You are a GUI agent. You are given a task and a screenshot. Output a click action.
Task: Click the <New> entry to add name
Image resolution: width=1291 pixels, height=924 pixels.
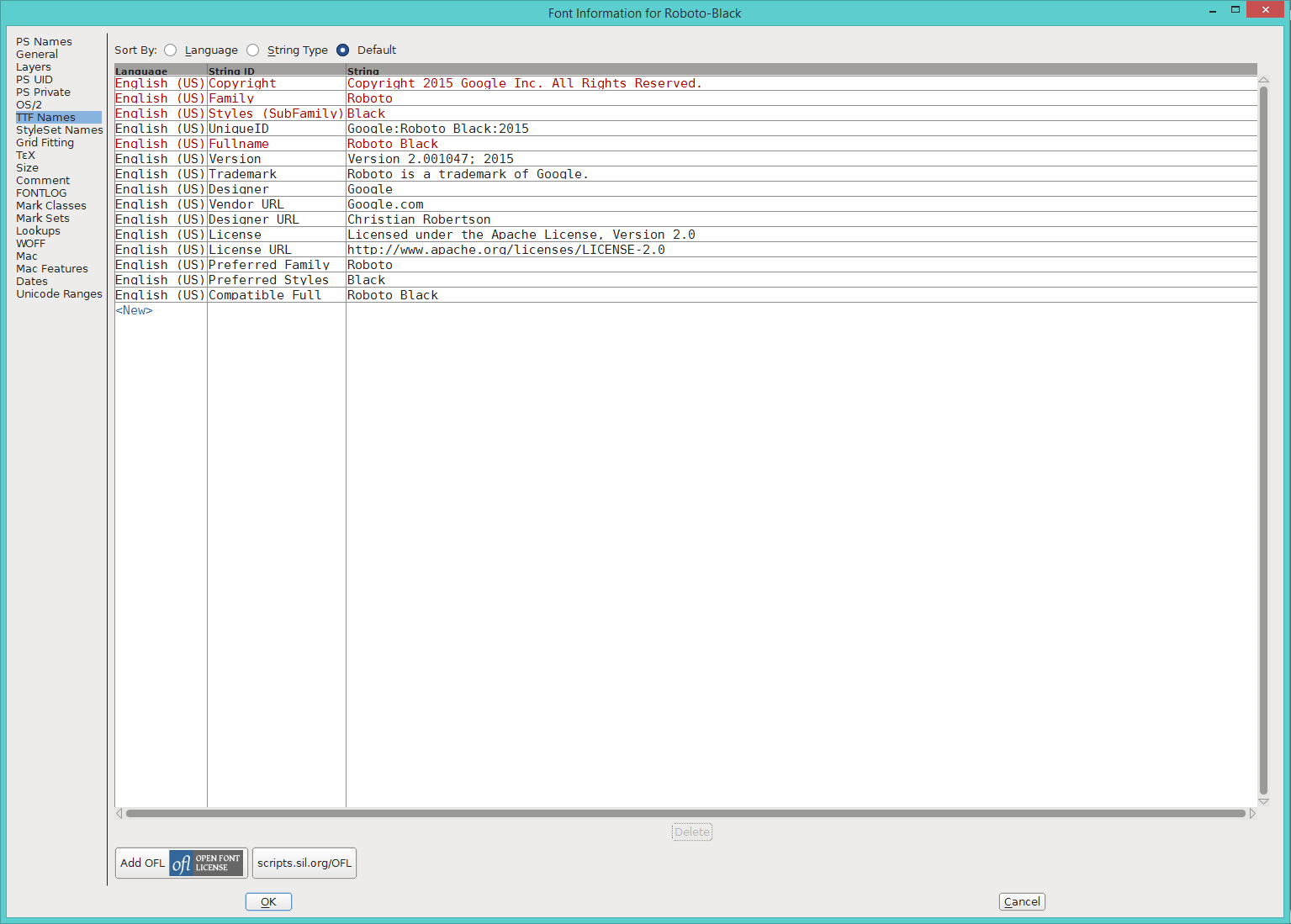(x=135, y=310)
